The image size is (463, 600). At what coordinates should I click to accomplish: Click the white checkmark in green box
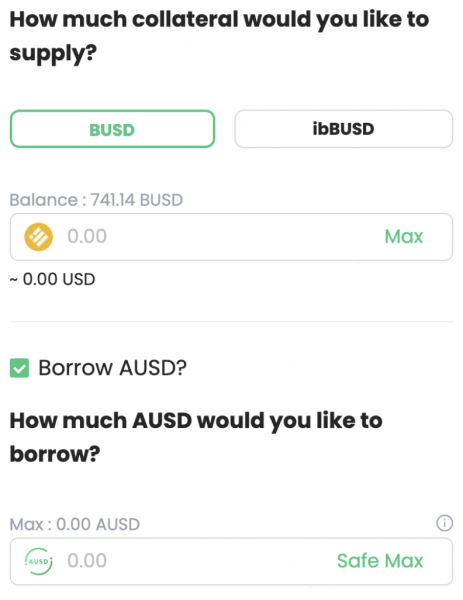[x=20, y=369]
